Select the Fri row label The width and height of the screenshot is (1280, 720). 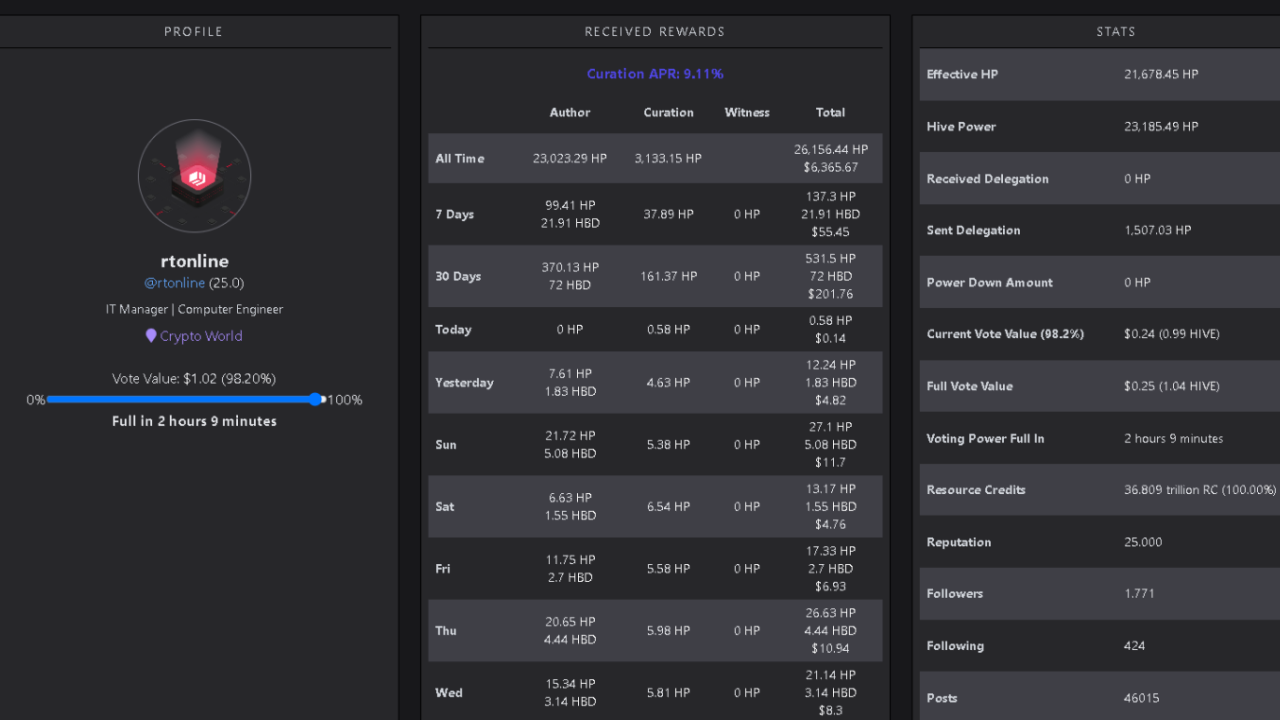pos(443,569)
